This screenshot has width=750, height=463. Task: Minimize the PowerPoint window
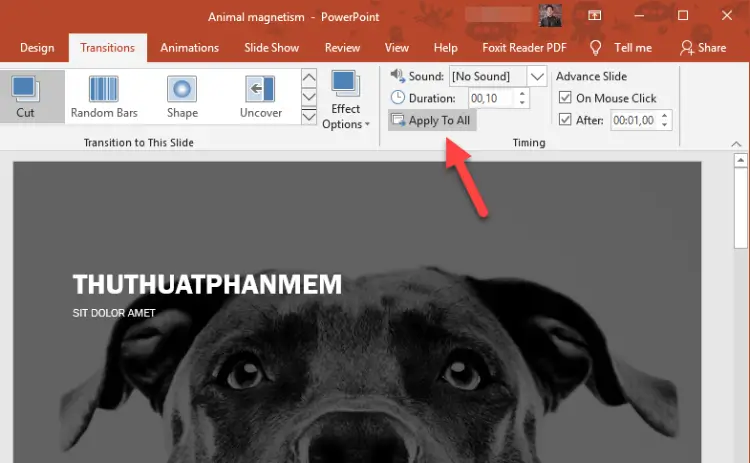click(639, 15)
